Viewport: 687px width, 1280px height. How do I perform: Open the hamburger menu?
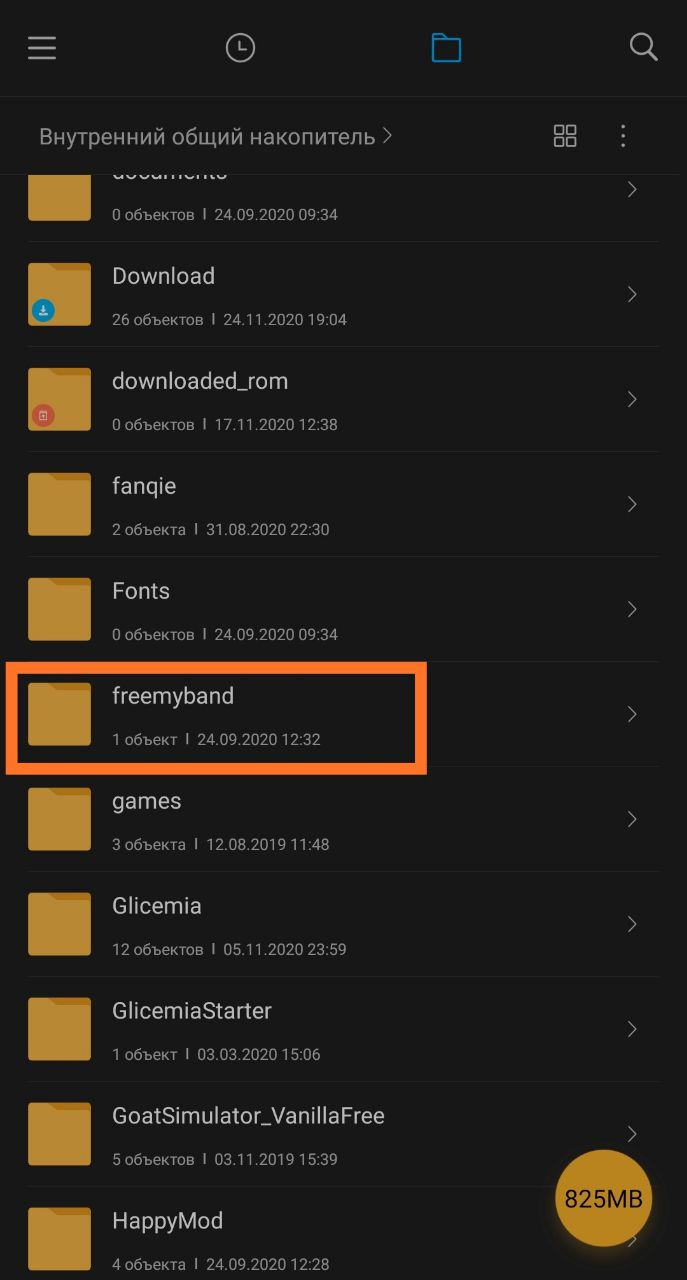42,47
